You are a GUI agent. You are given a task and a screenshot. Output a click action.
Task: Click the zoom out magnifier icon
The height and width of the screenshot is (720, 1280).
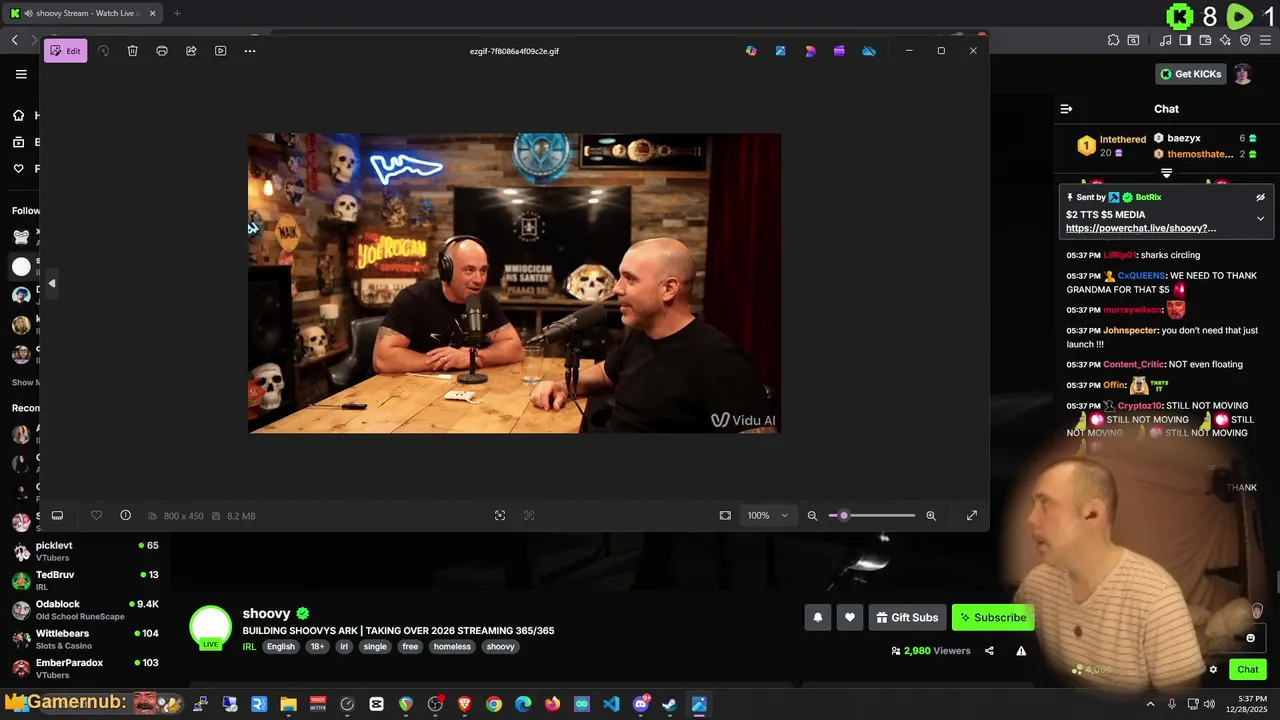[x=812, y=516]
